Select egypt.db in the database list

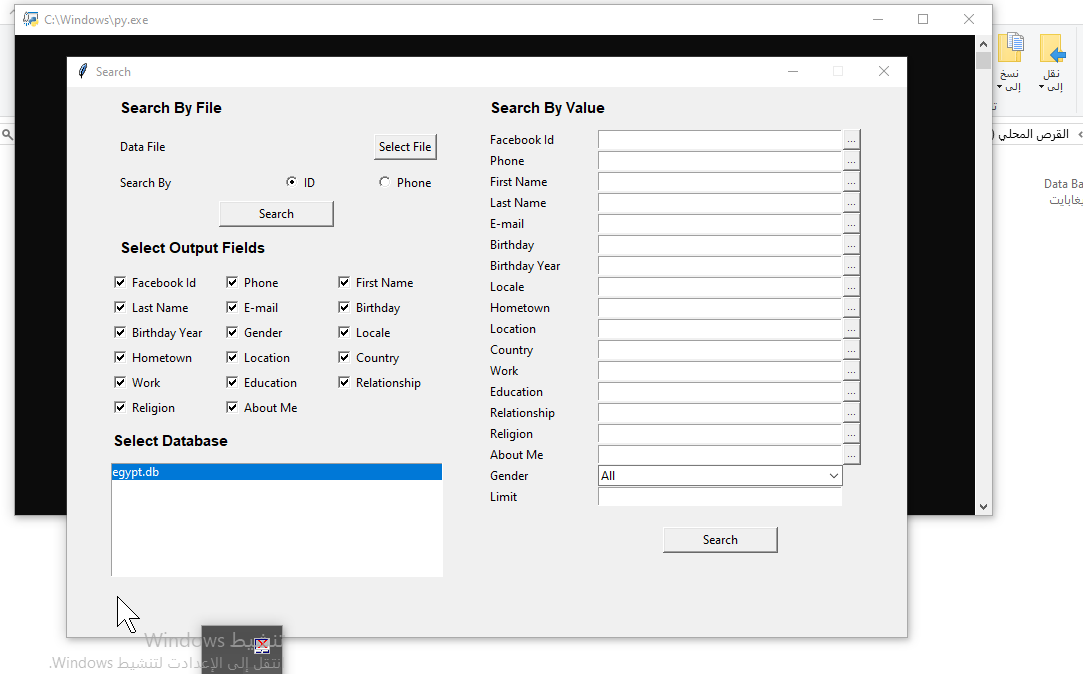click(276, 472)
